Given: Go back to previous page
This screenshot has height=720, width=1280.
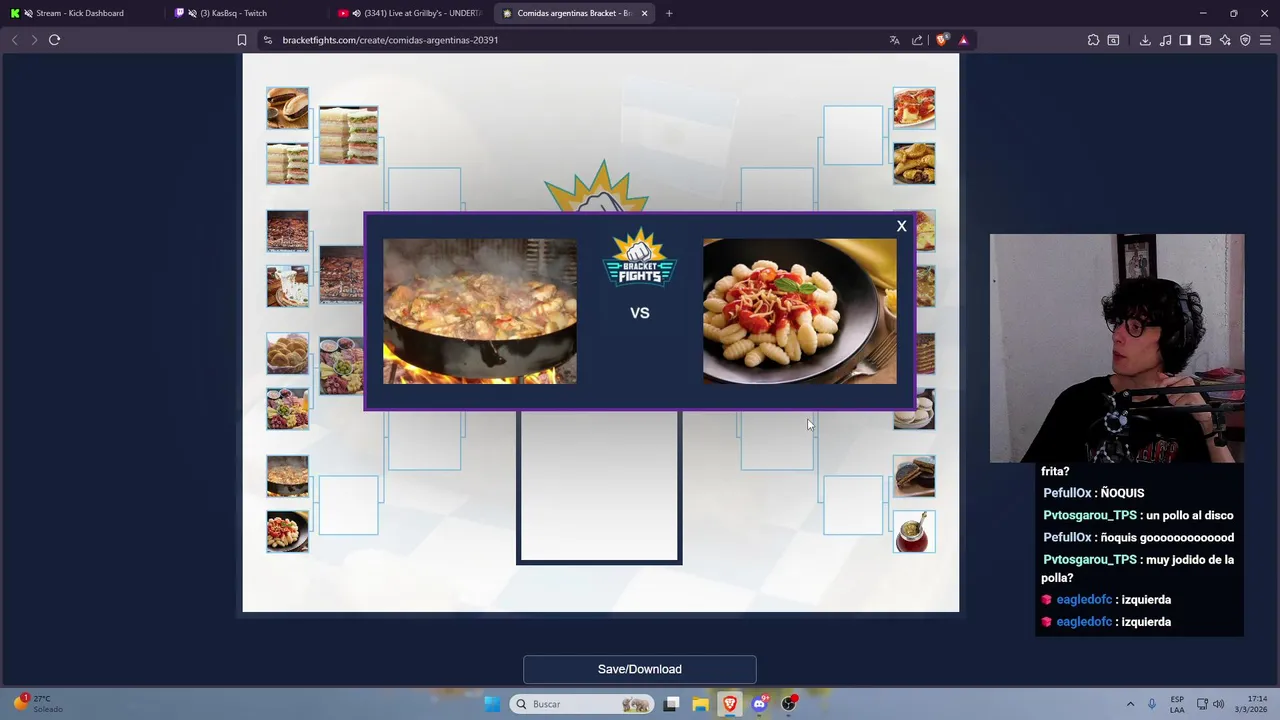Looking at the screenshot, I should click(x=14, y=40).
